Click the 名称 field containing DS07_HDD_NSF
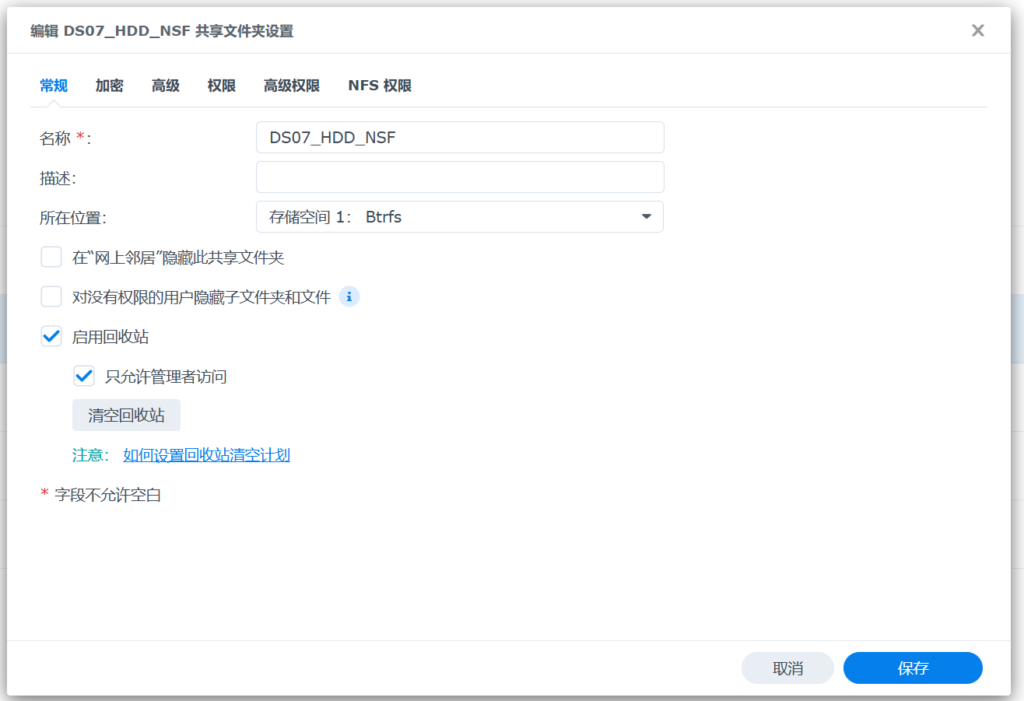The width and height of the screenshot is (1024, 701). pos(459,138)
